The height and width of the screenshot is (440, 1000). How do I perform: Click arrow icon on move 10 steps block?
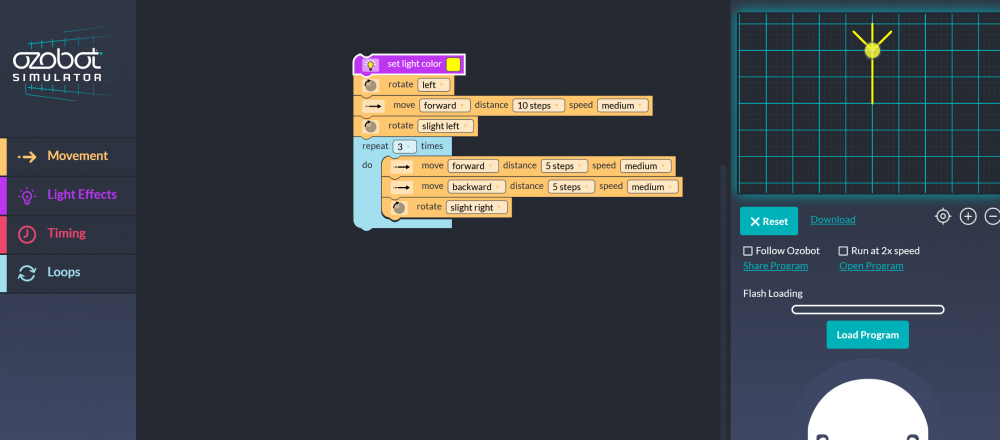click(372, 106)
